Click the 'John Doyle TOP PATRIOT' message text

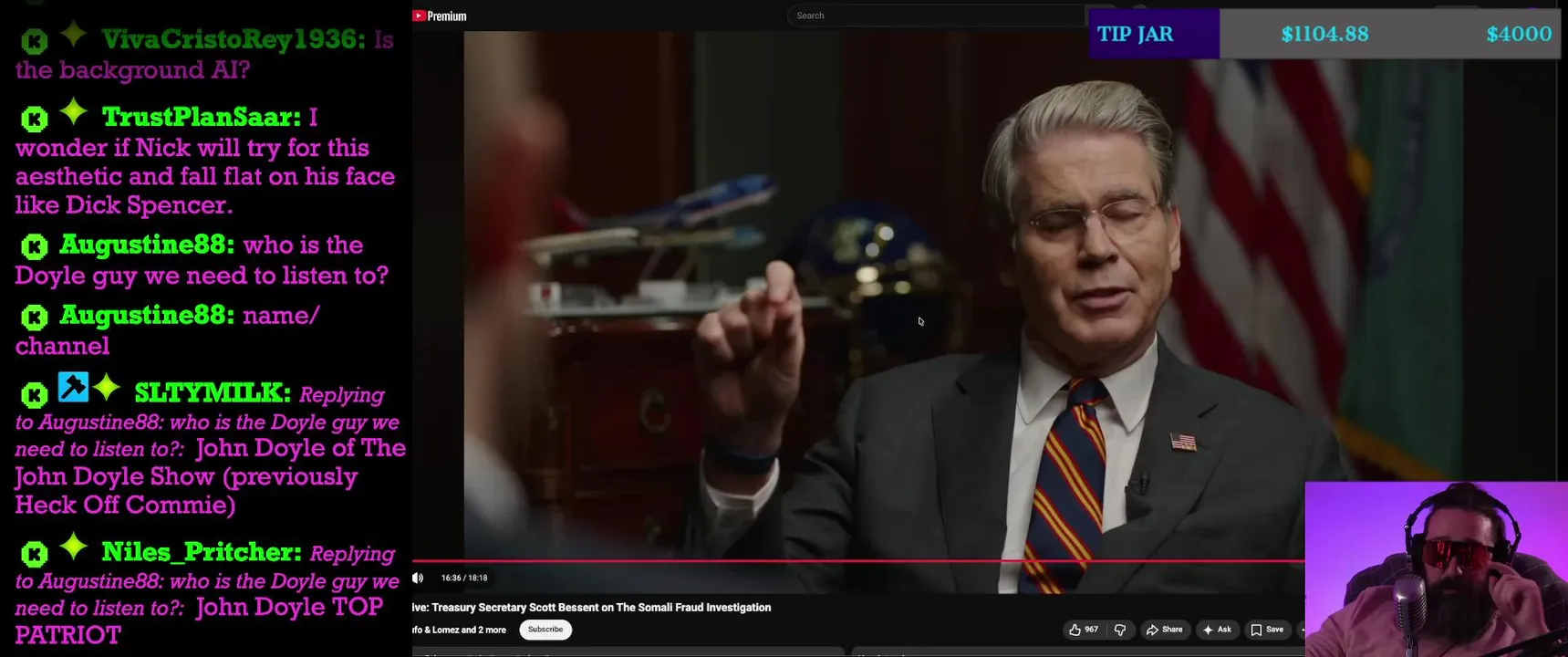(x=199, y=620)
